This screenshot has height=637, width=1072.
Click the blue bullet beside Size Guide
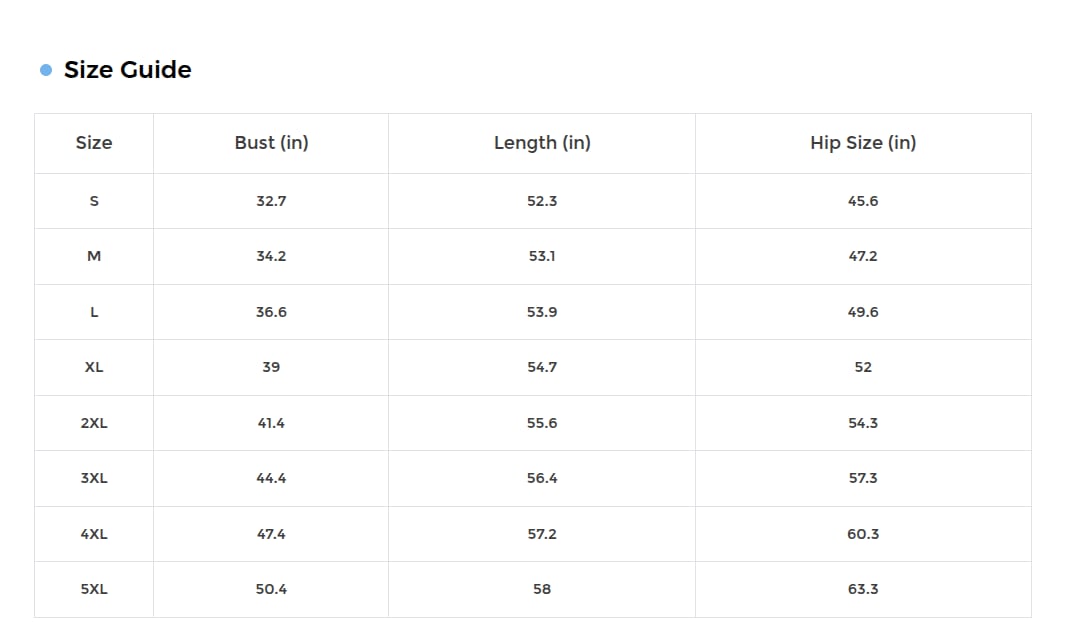tap(46, 70)
